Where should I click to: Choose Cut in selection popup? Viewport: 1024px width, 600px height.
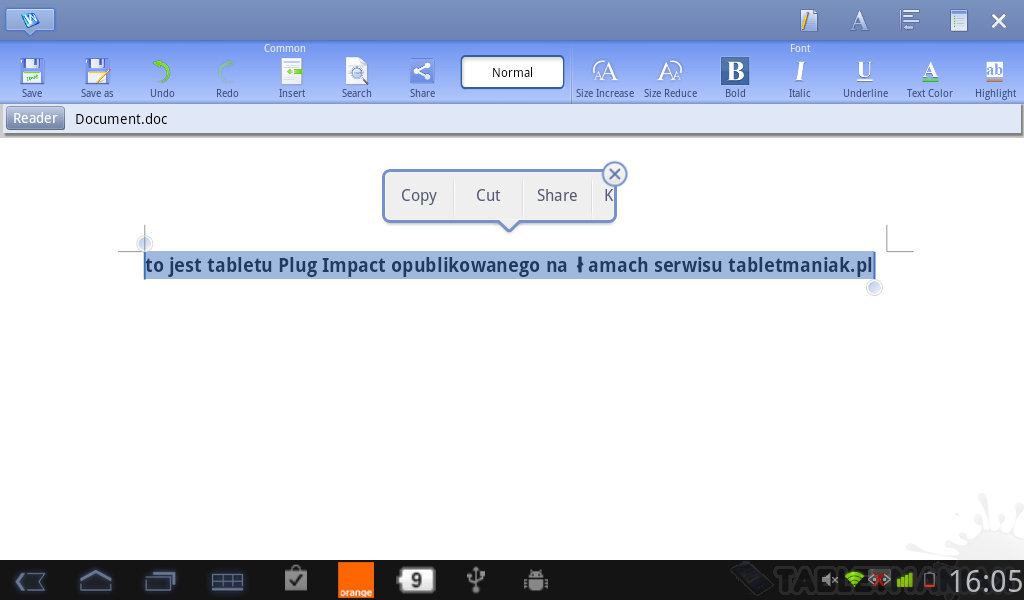(488, 196)
